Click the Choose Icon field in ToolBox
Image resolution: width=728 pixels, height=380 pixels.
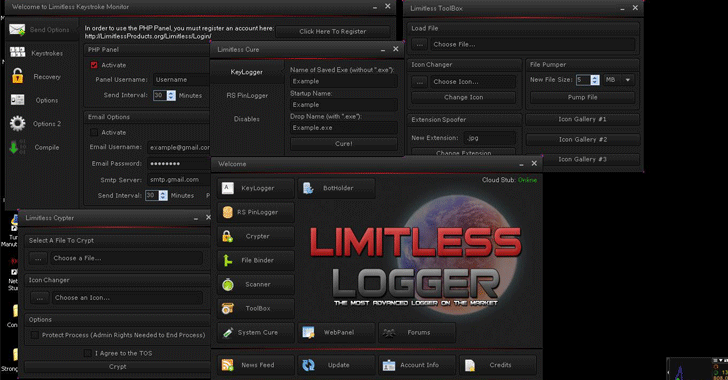tap(472, 82)
